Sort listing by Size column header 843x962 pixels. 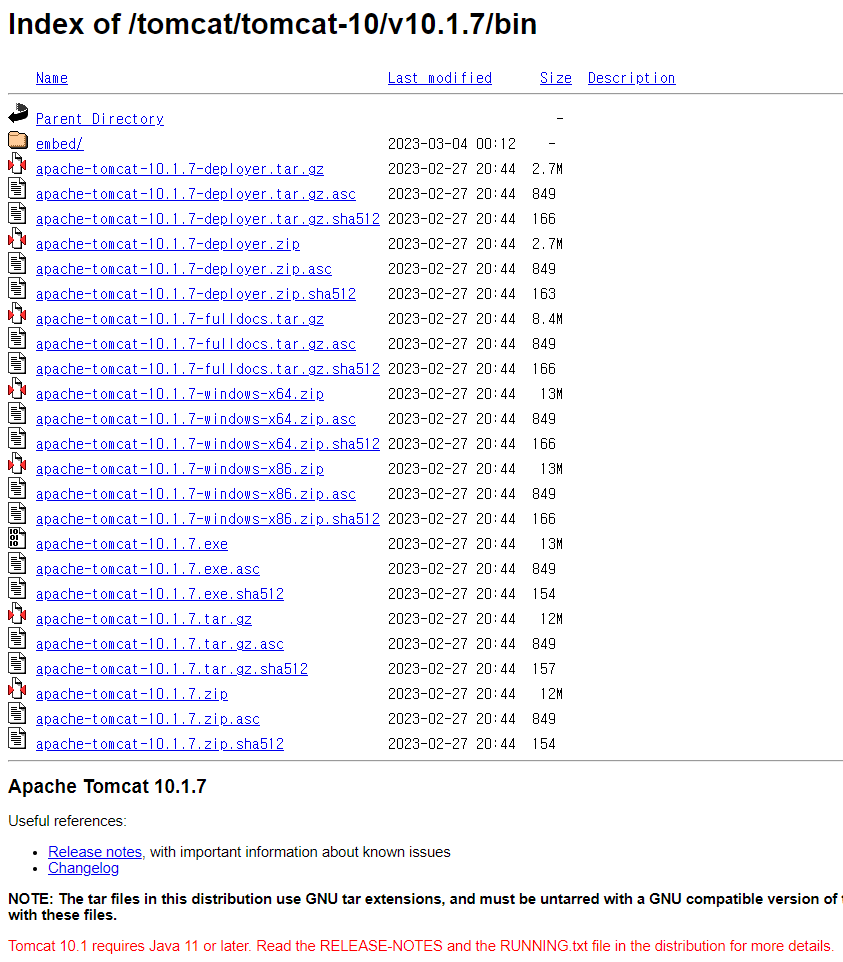click(x=556, y=79)
